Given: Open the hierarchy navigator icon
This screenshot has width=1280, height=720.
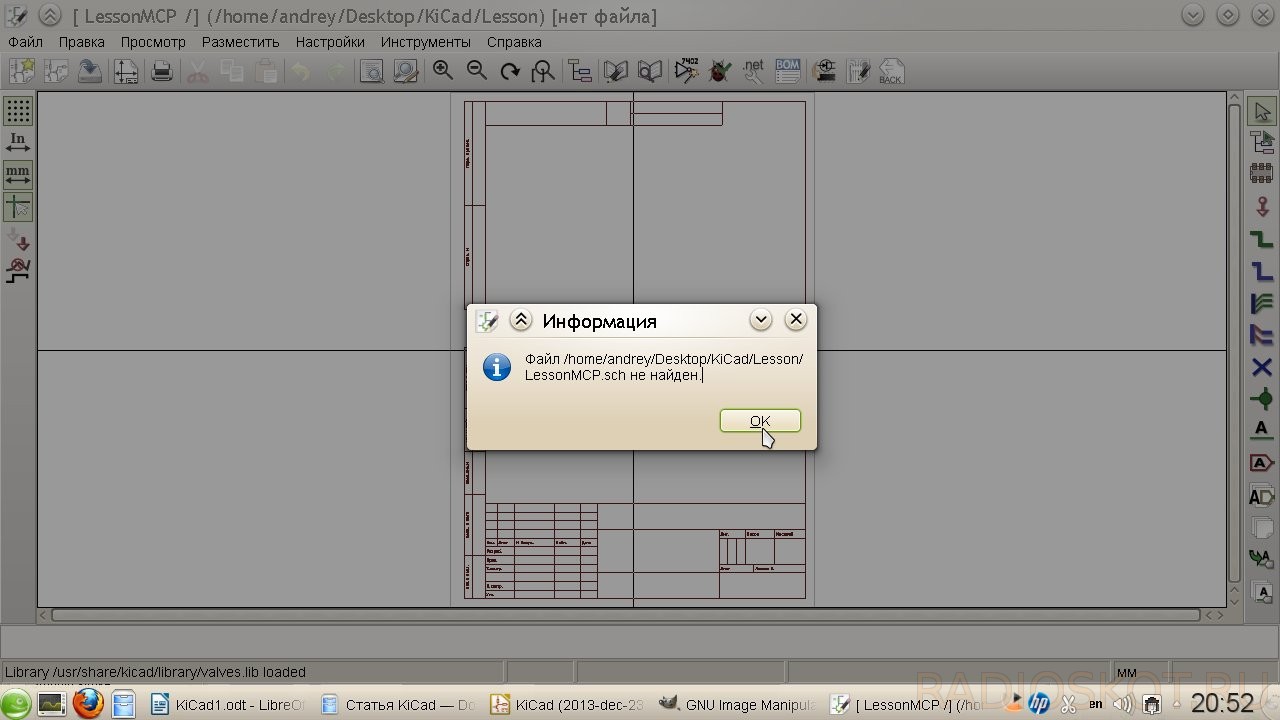Looking at the screenshot, I should (580, 71).
